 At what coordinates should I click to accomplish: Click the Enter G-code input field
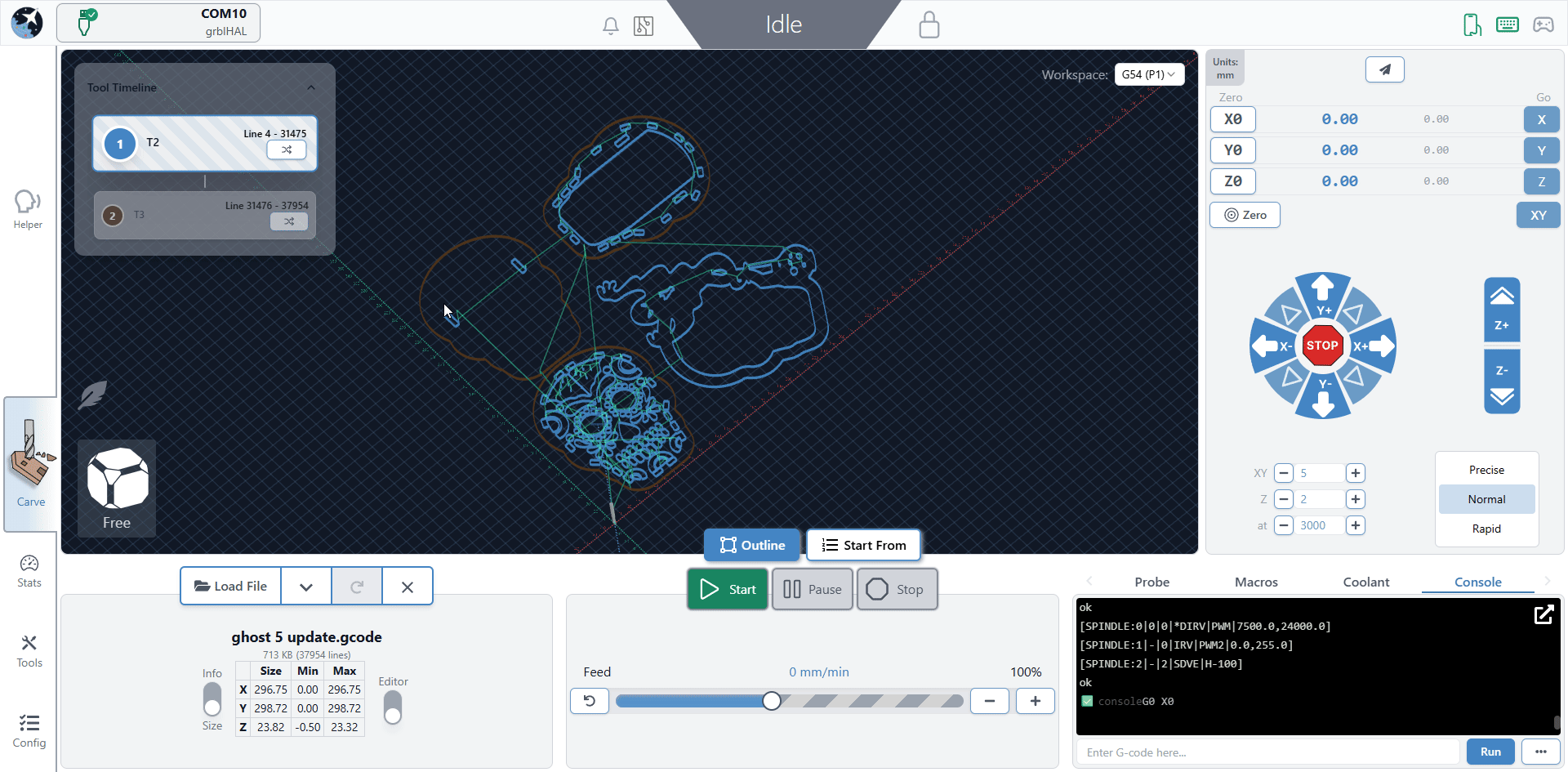coord(1267,752)
